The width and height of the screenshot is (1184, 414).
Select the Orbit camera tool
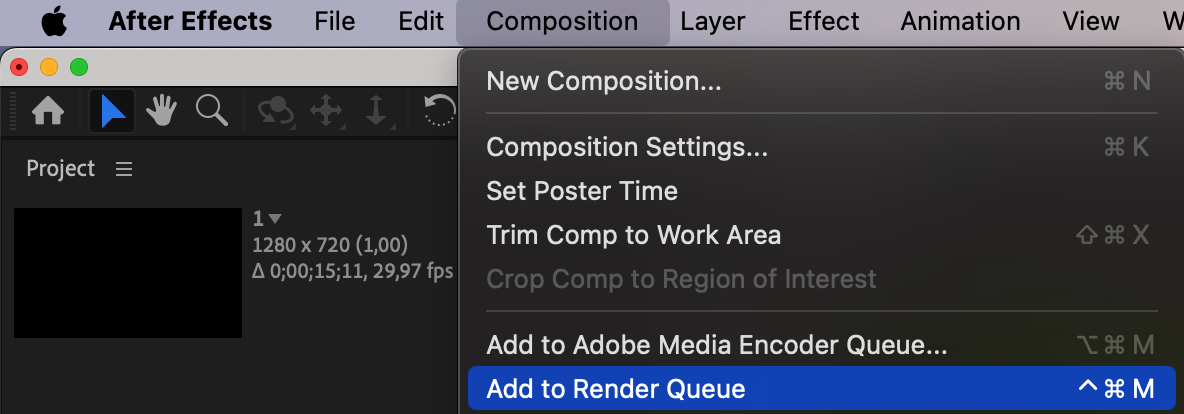[275, 111]
